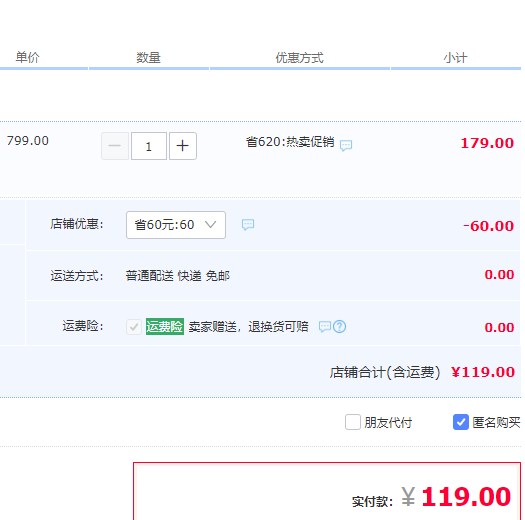The height and width of the screenshot is (520, 525).
Task: Click the 省620:热卖促销 promotion text
Action: 290,142
